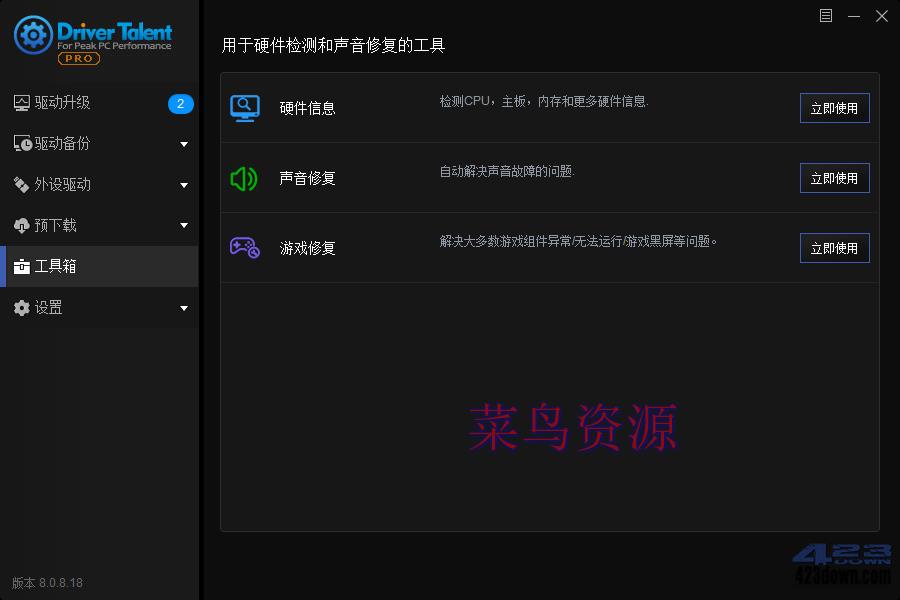Open the main menu at top right
Viewport: 900px width, 600px height.
pos(824,16)
